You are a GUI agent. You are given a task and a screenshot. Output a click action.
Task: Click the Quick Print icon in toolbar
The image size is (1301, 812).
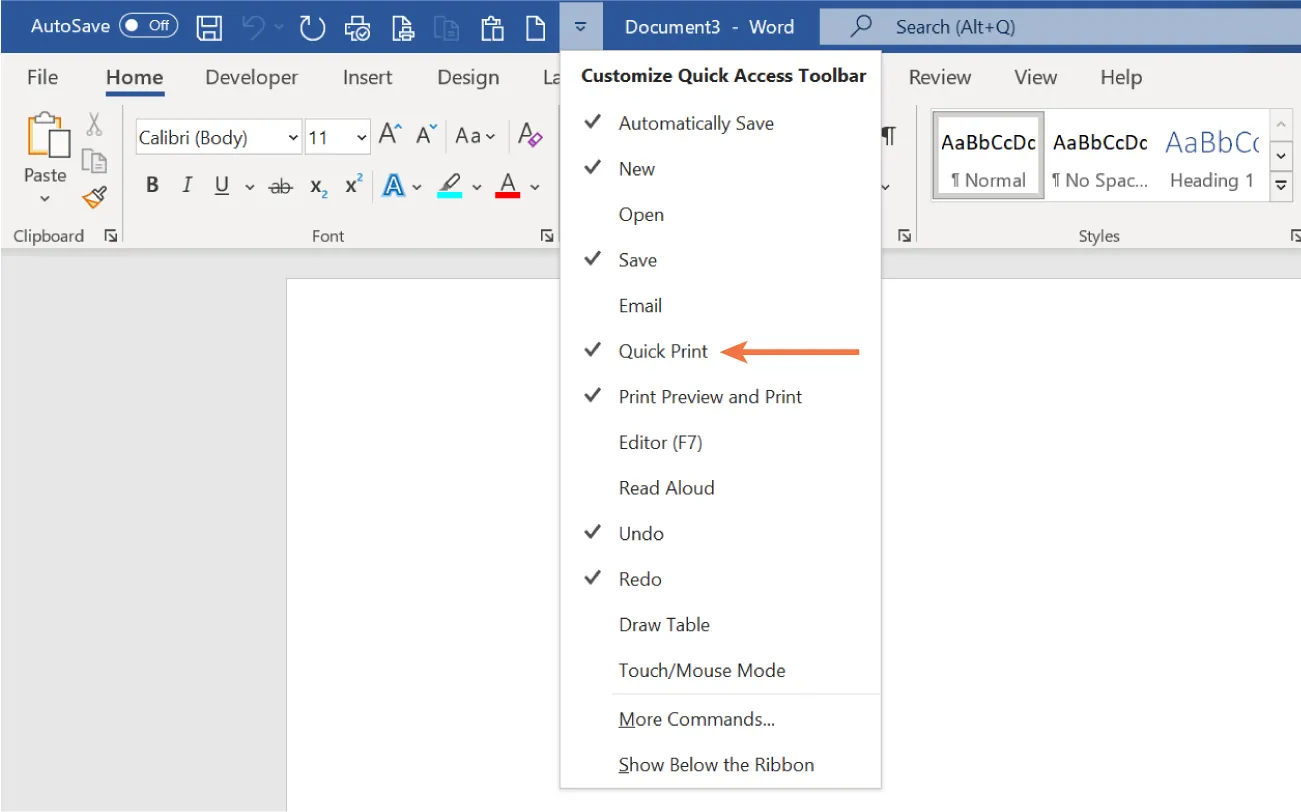coord(356,27)
